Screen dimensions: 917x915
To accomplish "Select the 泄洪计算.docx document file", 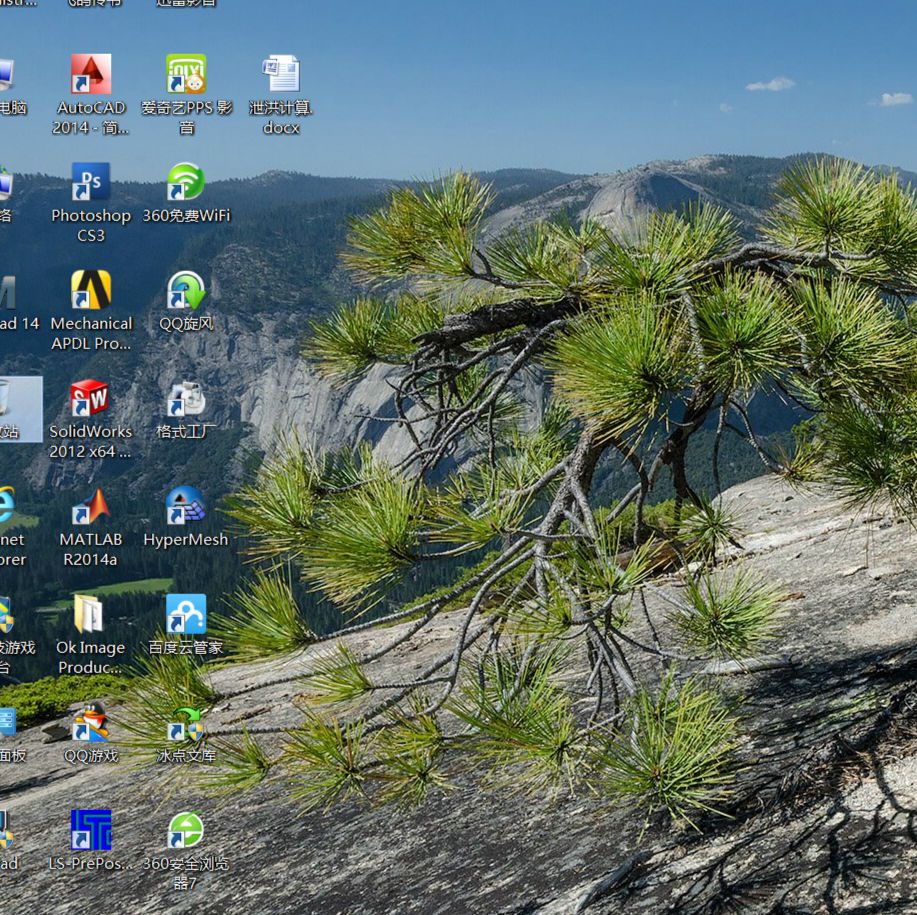I will (x=281, y=74).
